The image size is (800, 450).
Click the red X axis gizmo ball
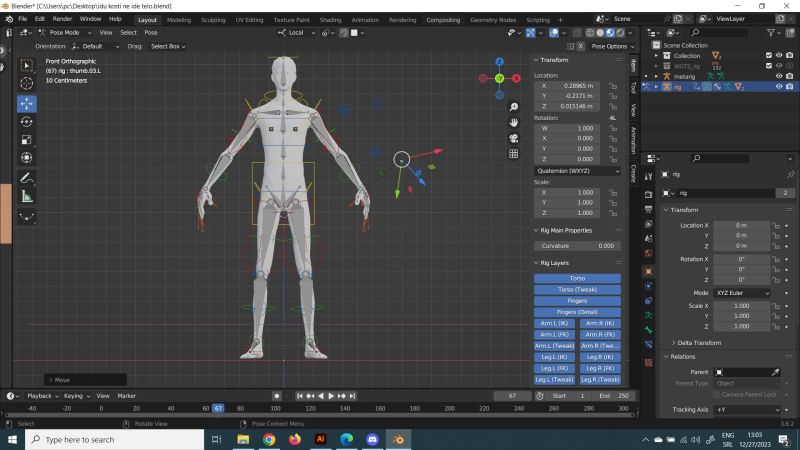pos(516,78)
